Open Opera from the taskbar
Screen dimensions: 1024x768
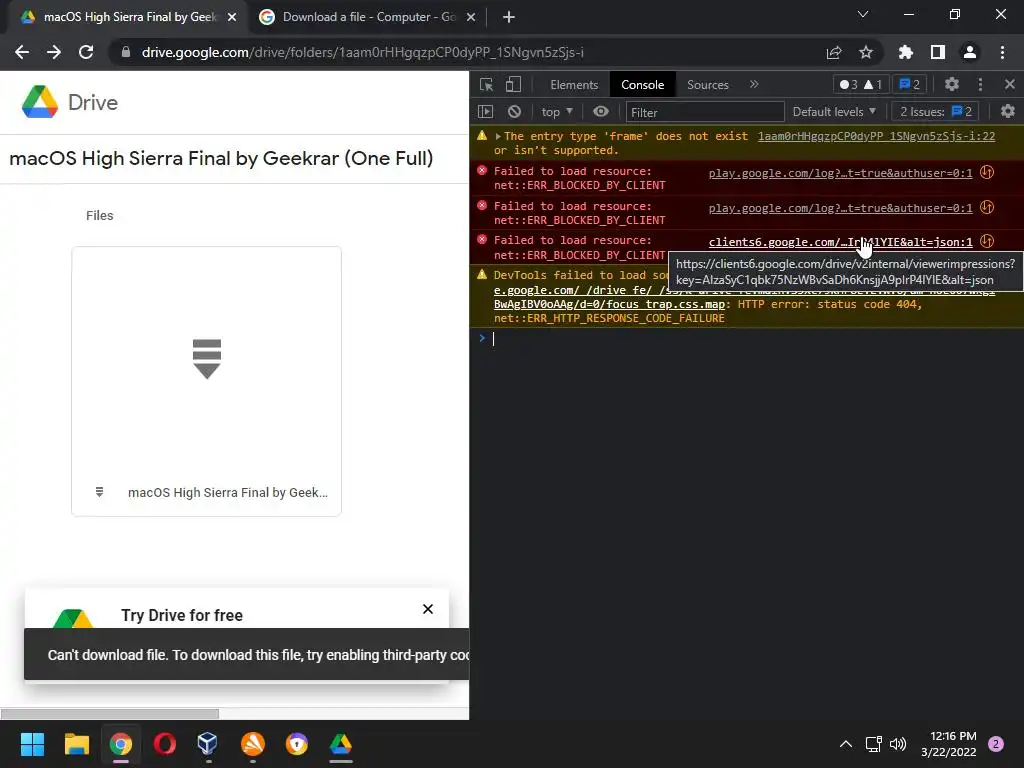165,744
